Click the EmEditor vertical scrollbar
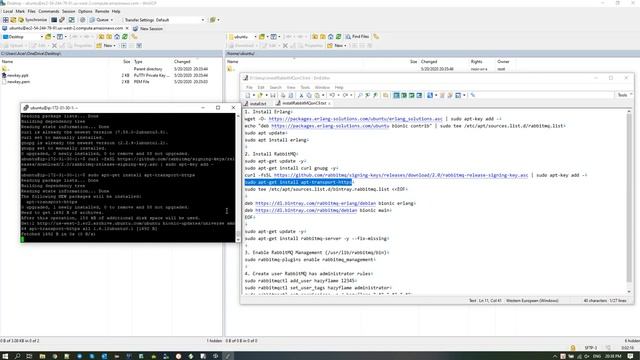Viewport: 640px width, 360px height. click(629, 201)
